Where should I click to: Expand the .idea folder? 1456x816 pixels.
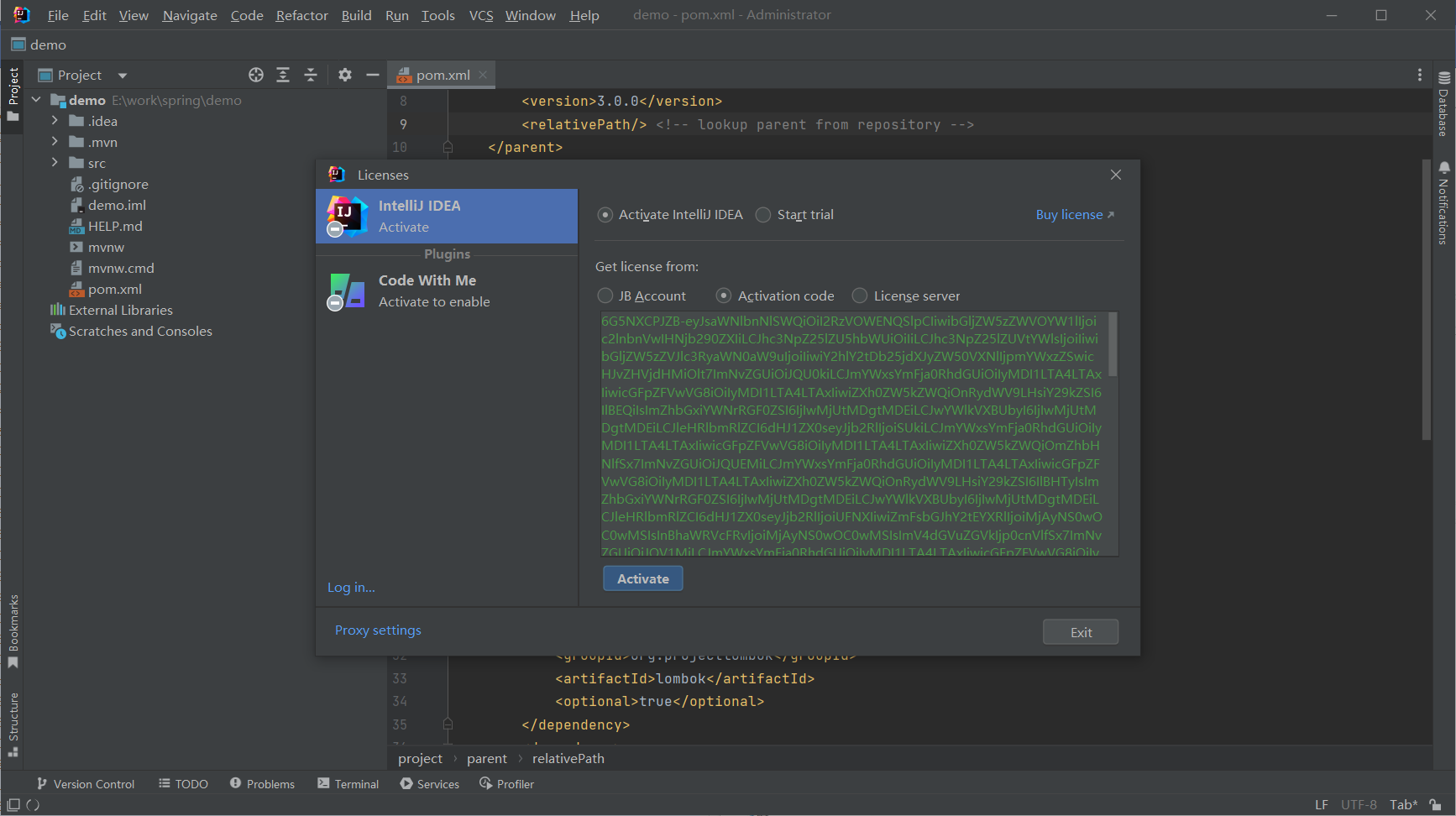tap(55, 121)
